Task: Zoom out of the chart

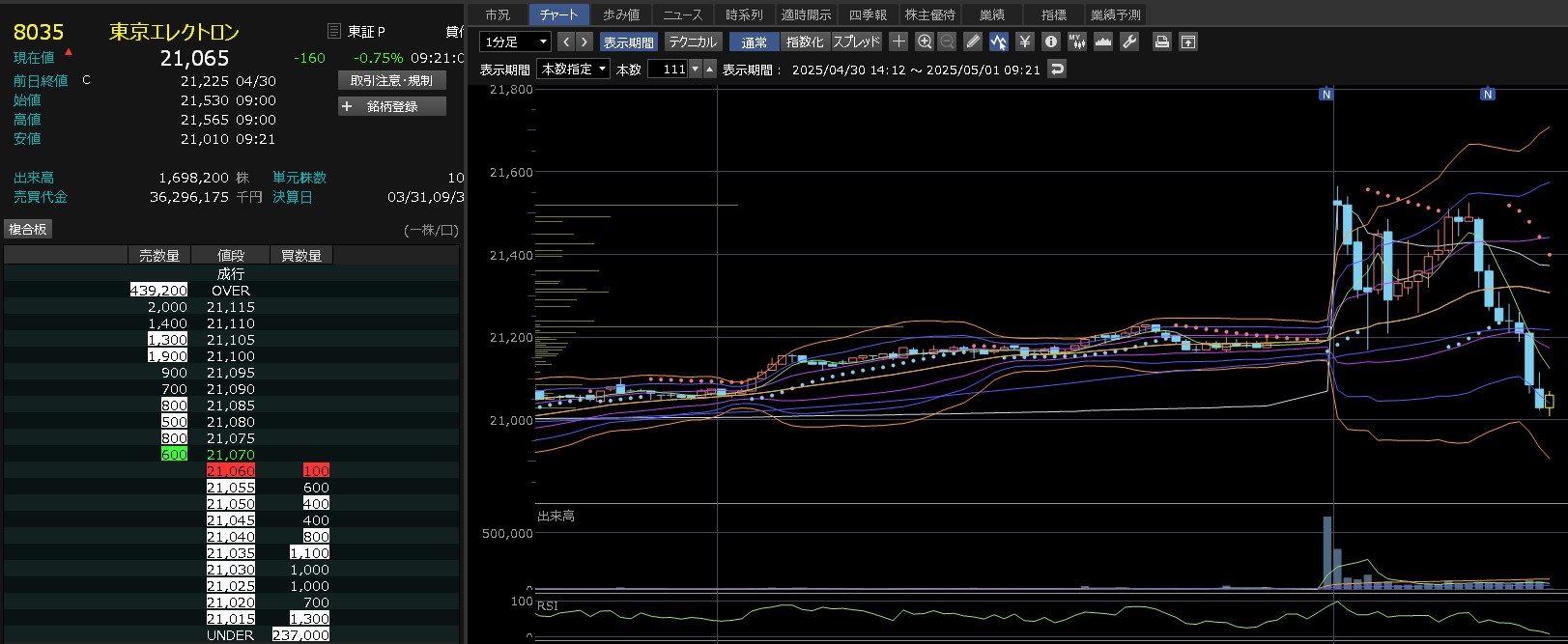Action: 947,42
